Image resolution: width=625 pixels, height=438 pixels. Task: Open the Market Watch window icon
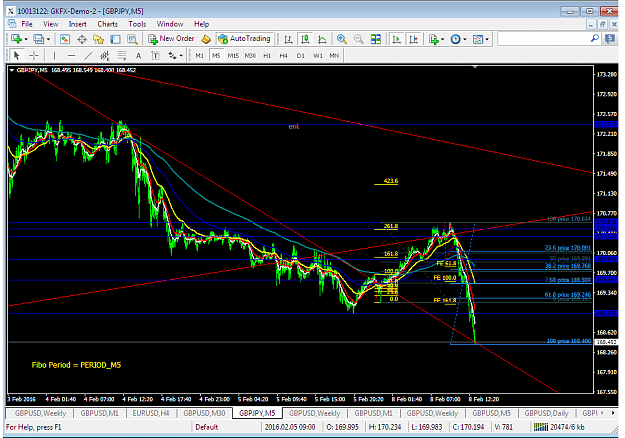tap(65, 39)
